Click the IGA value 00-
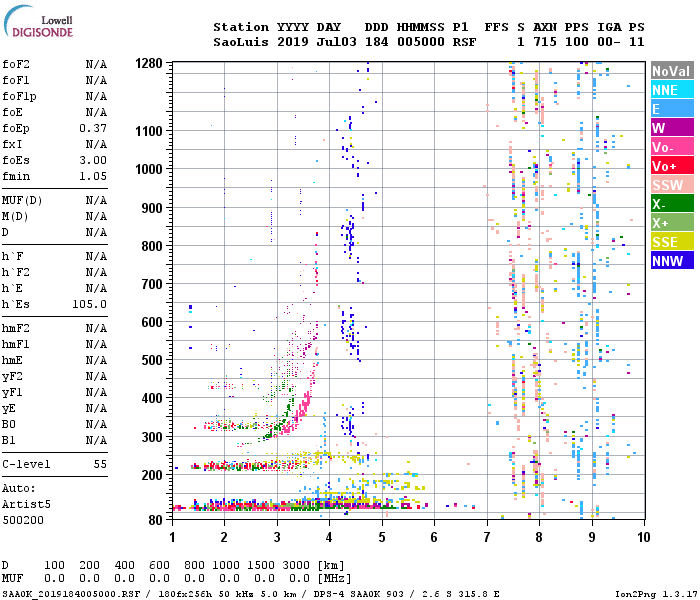The image size is (700, 600). [609, 42]
